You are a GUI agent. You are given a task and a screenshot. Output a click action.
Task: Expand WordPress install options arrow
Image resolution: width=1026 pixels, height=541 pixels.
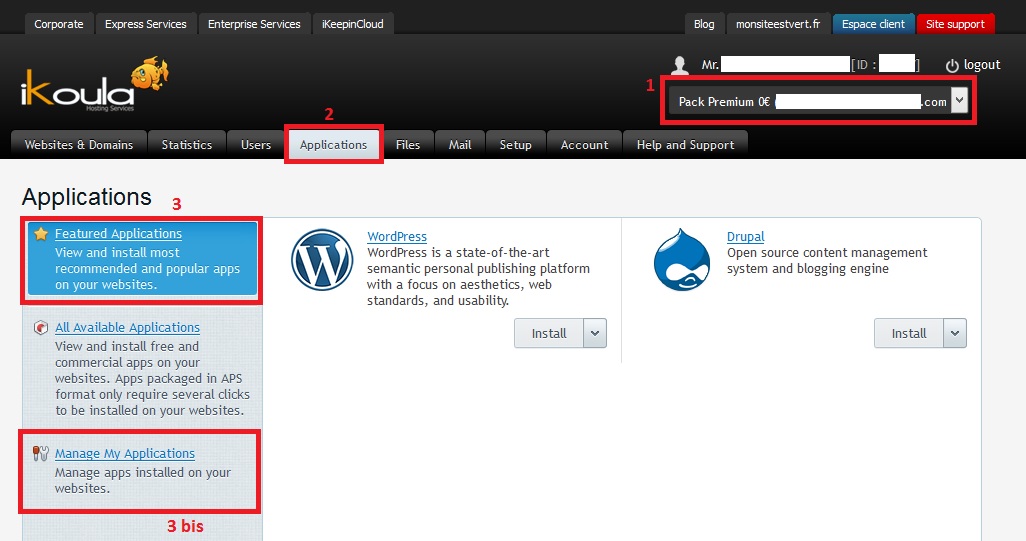pyautogui.click(x=595, y=334)
